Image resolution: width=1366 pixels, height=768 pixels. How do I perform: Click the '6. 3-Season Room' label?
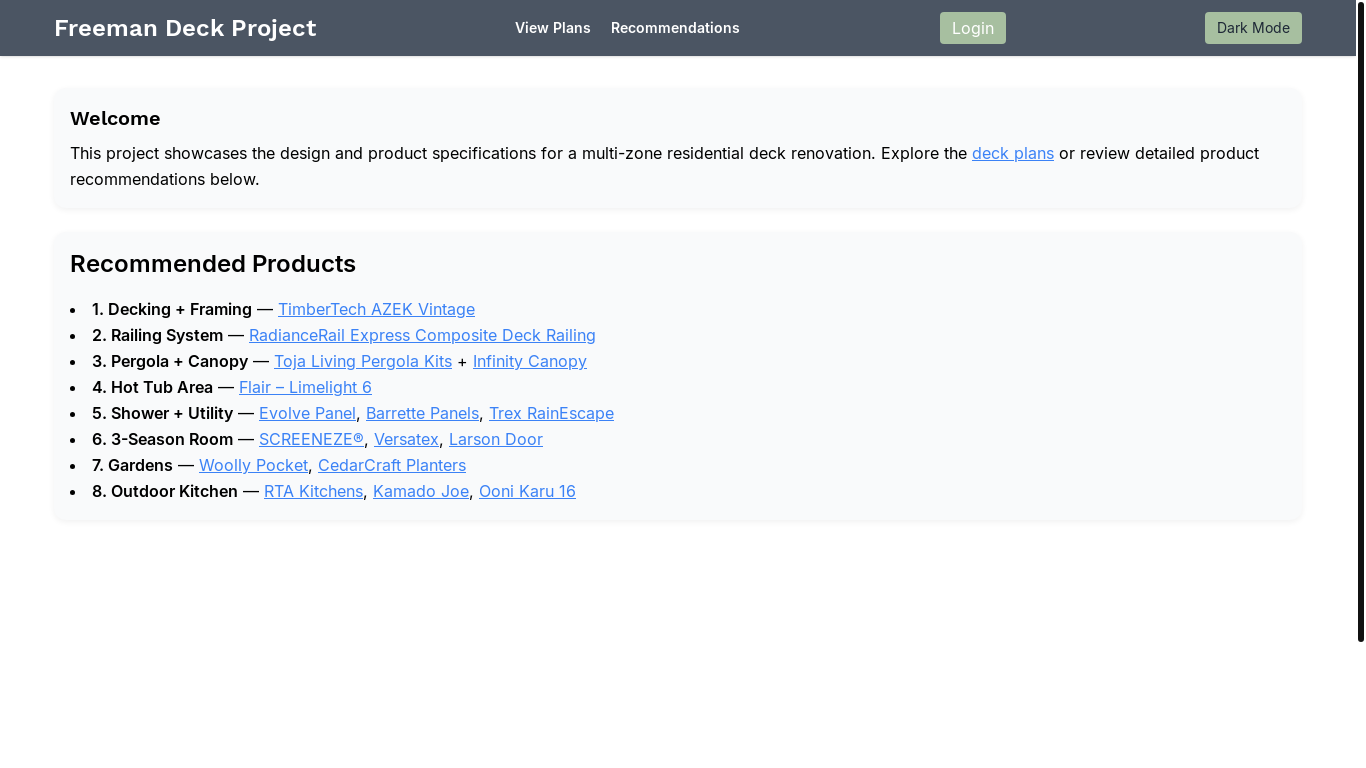162,439
